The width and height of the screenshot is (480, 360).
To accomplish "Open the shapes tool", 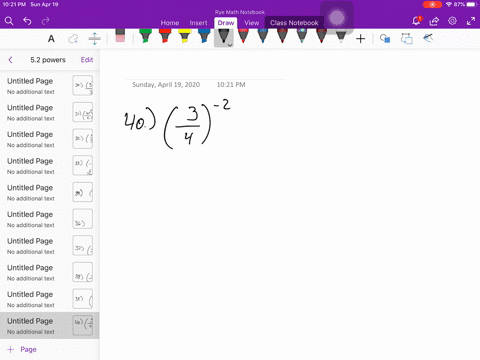I will click(x=385, y=39).
